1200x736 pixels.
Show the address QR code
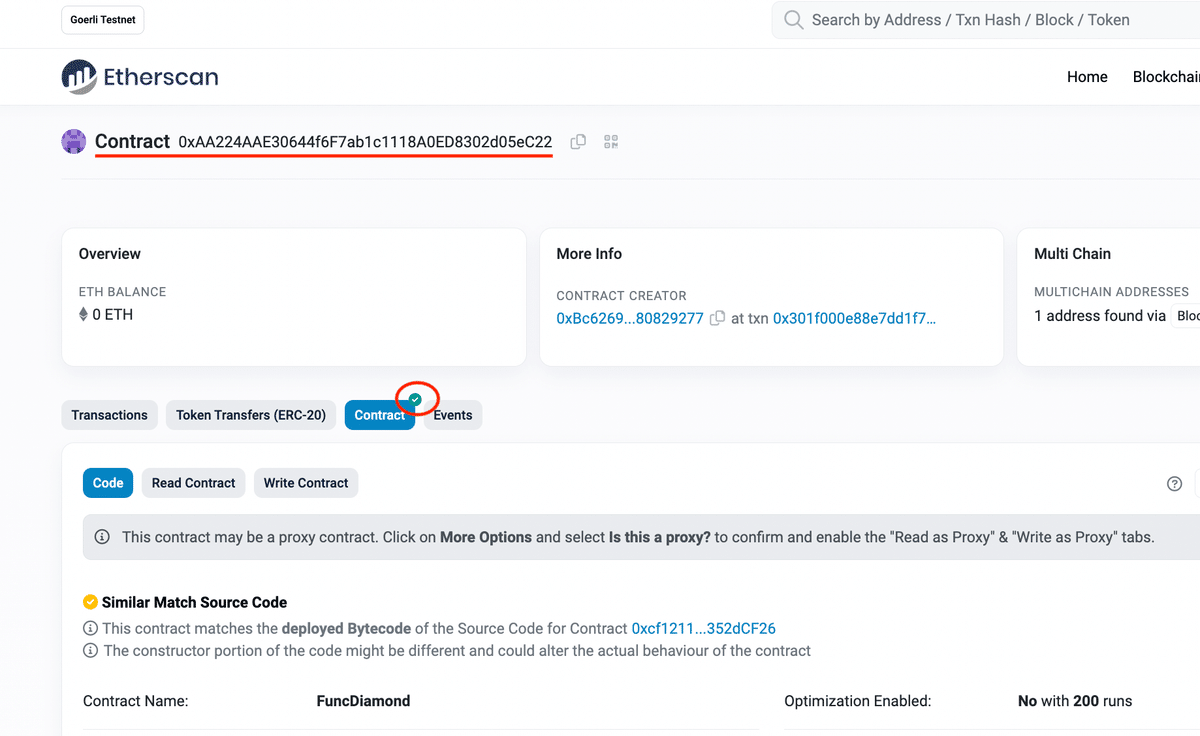pyautogui.click(x=612, y=142)
